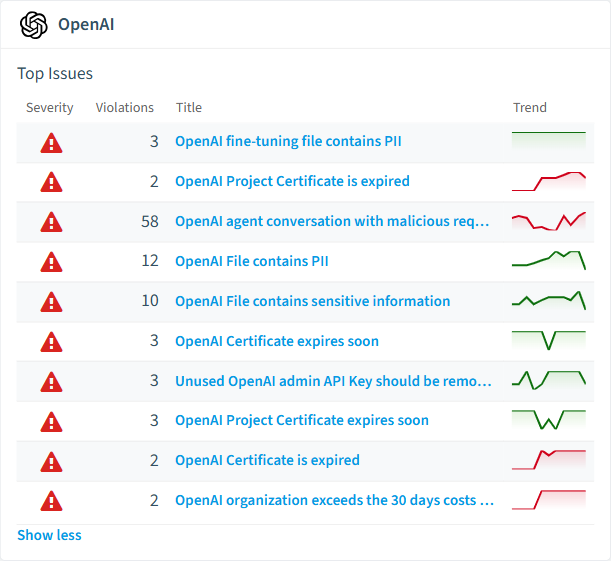Click the Title column header

coord(189,108)
